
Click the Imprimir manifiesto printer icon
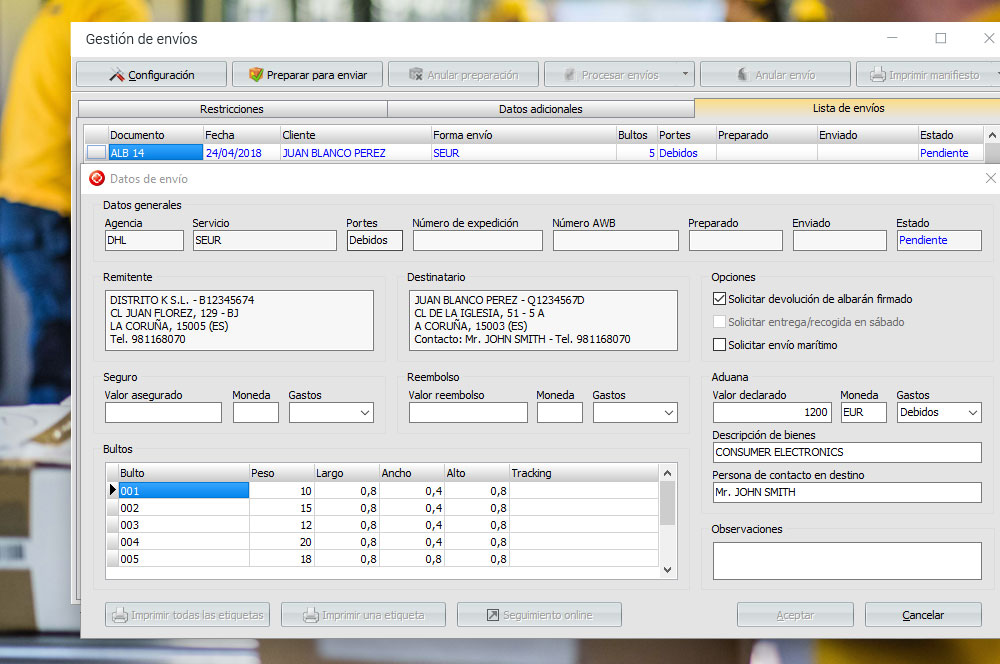(877, 75)
